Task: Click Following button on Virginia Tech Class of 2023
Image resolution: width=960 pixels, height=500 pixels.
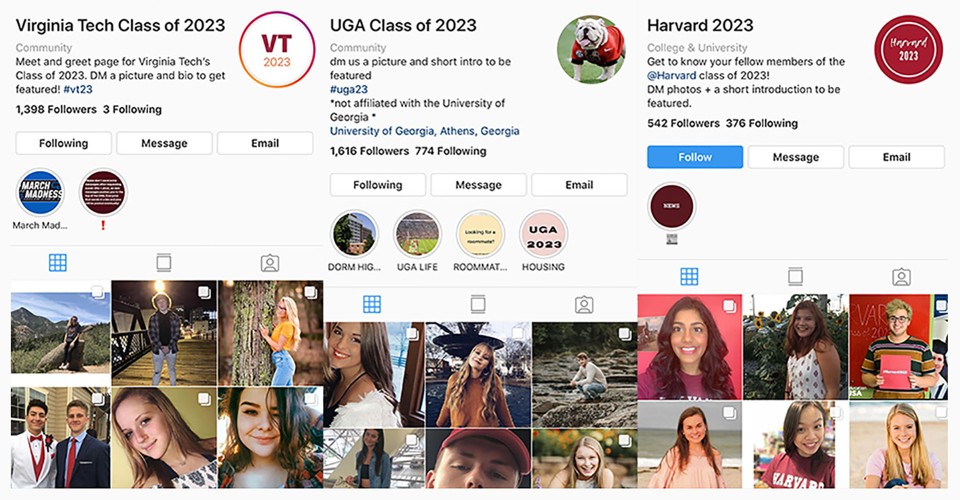Action: pos(64,143)
